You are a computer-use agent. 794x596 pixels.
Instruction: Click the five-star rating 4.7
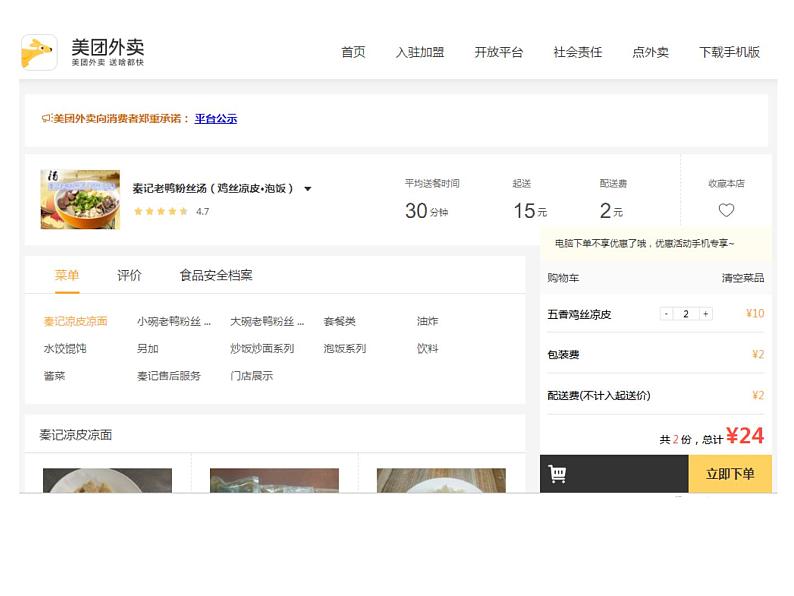click(x=171, y=212)
